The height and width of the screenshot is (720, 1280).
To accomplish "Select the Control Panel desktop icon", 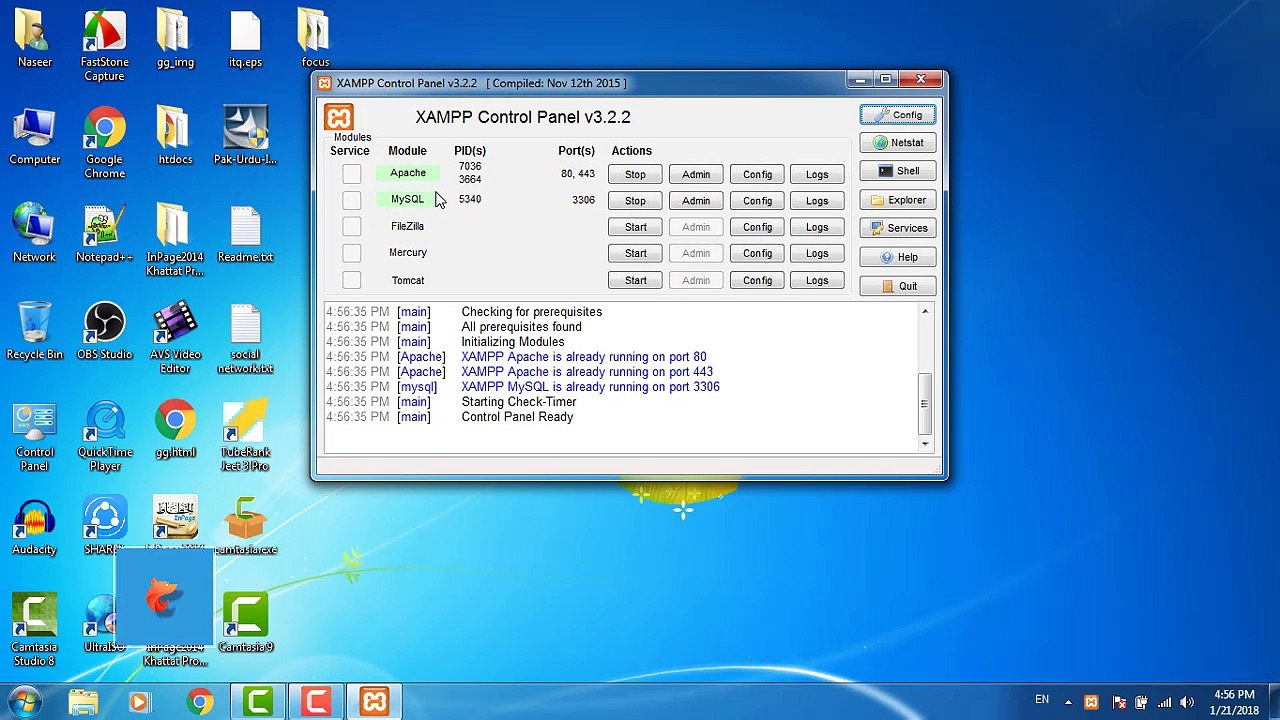I will point(35,435).
